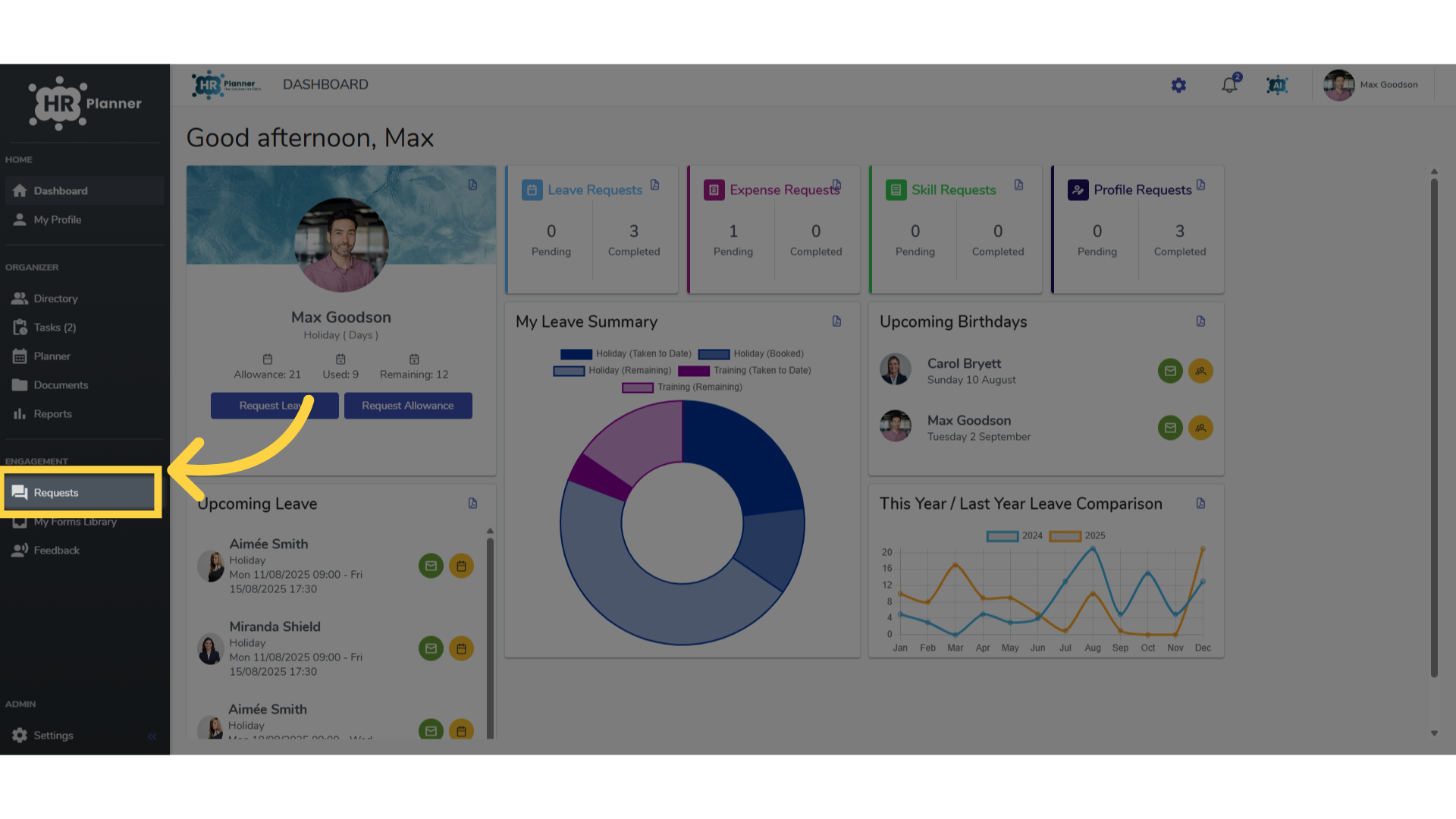Open document icon on Upcoming Leave card
This screenshot has width=1456, height=819.
pos(472,504)
